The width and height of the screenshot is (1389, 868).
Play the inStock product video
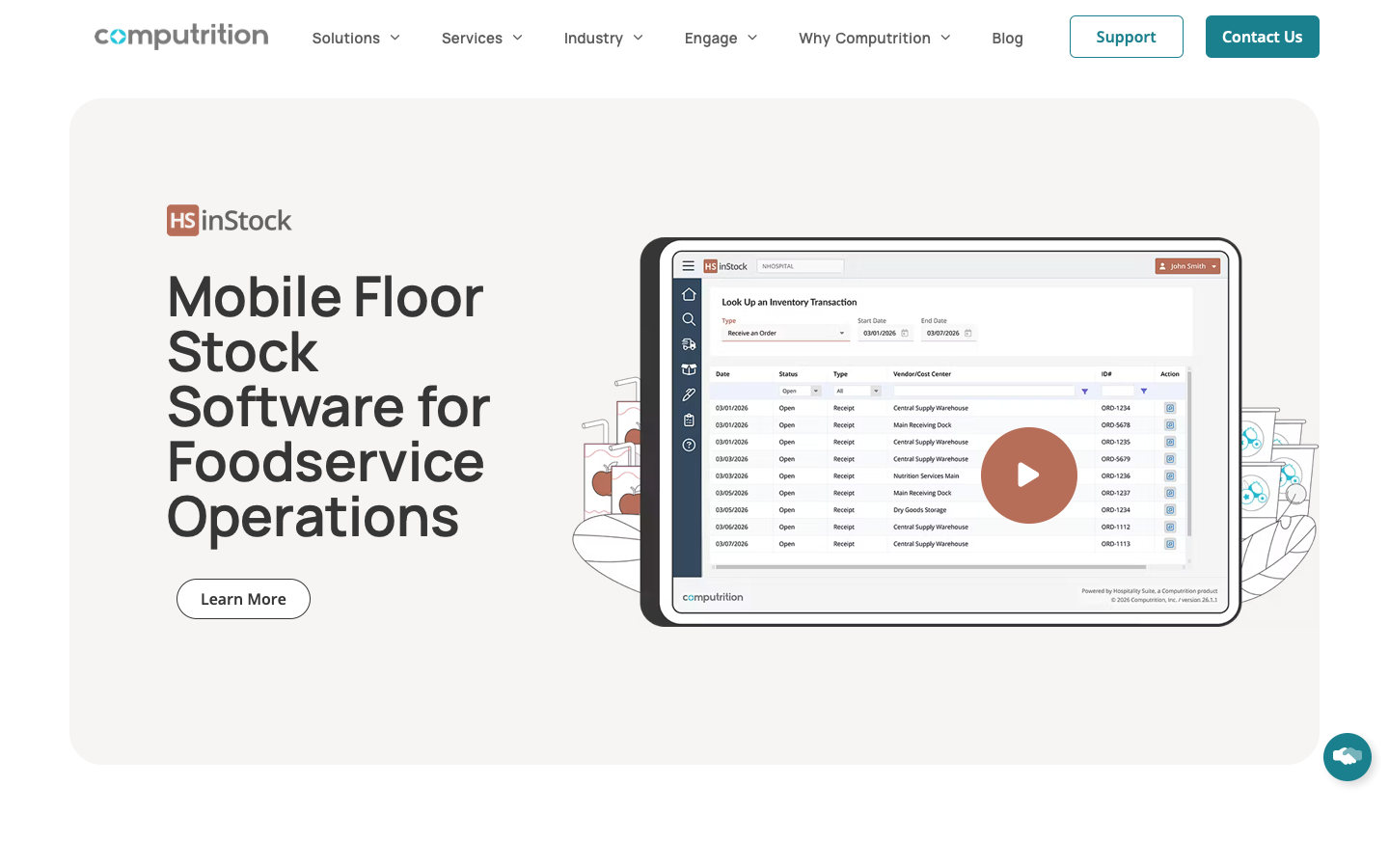pyautogui.click(x=1028, y=475)
